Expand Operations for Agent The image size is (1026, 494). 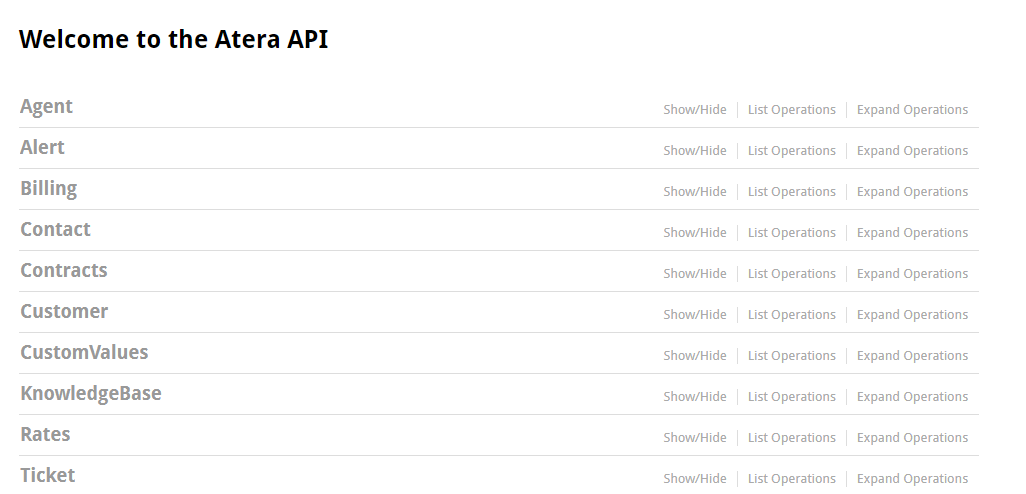(x=912, y=110)
